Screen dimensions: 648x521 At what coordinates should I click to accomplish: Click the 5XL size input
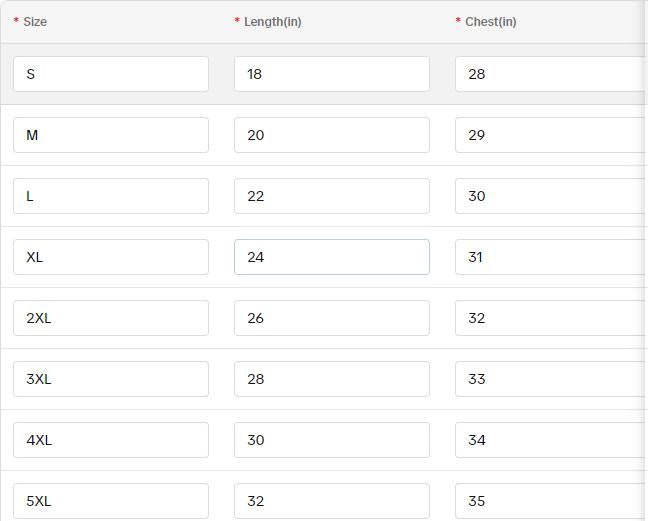[x=110, y=501]
